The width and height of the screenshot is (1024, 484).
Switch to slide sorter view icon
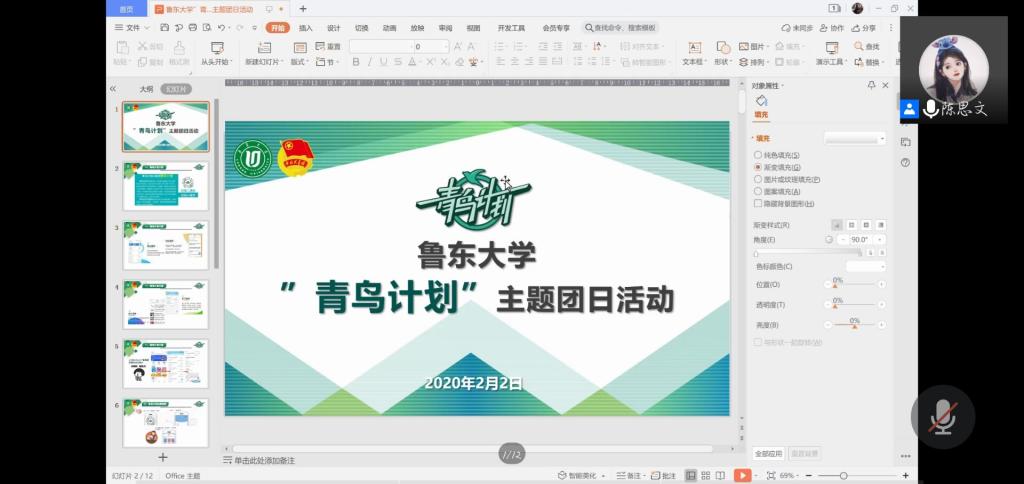pyautogui.click(x=706, y=476)
